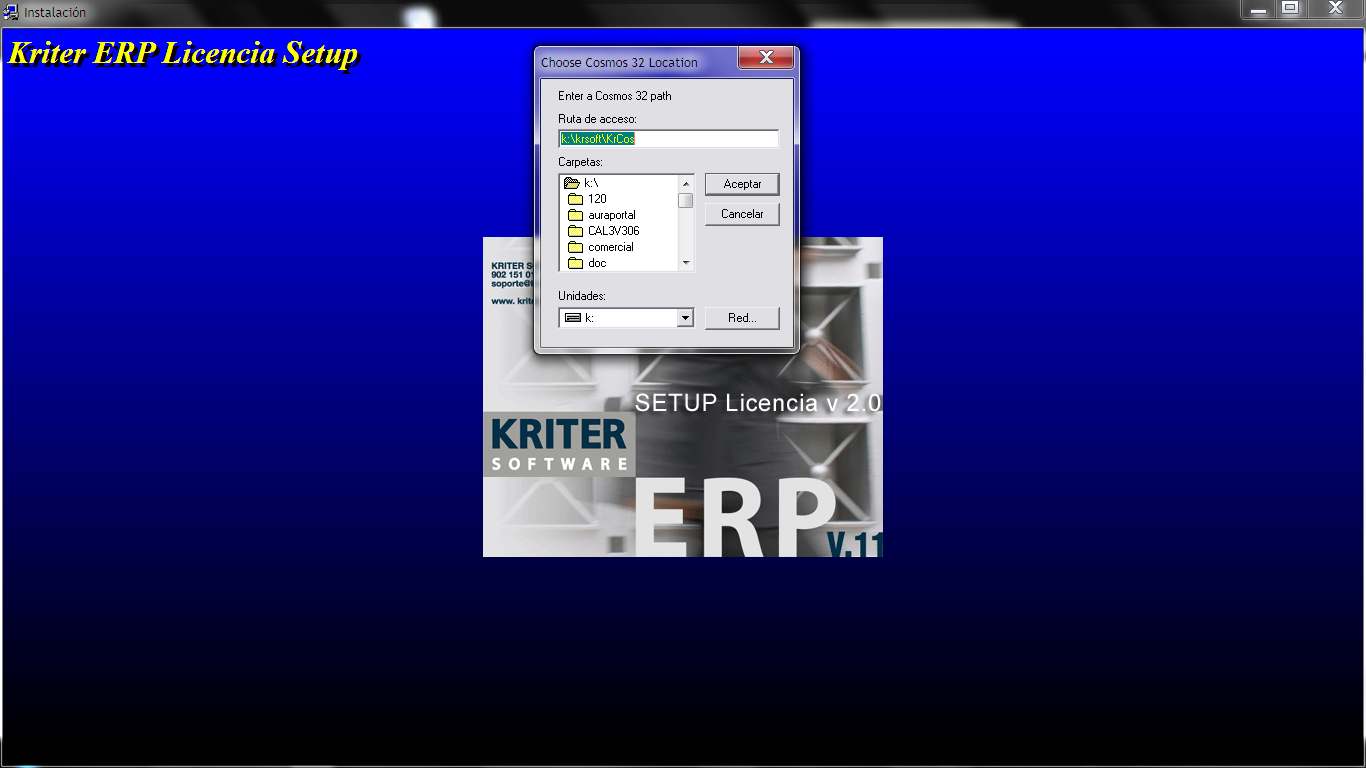
Task: Click the 'Choose Cosmos 32 Location' title bar
Action: [636, 62]
